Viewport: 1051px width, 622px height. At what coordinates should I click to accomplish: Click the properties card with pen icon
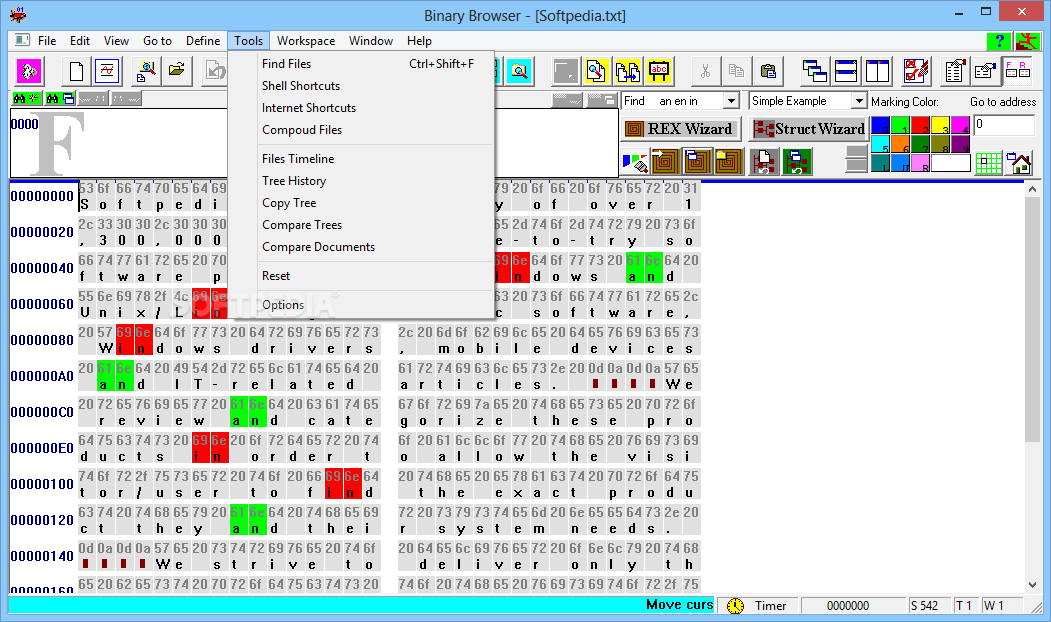[986, 70]
